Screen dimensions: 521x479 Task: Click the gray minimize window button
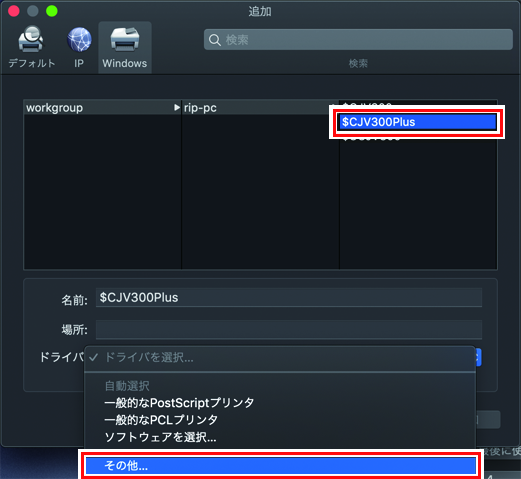click(x=33, y=11)
